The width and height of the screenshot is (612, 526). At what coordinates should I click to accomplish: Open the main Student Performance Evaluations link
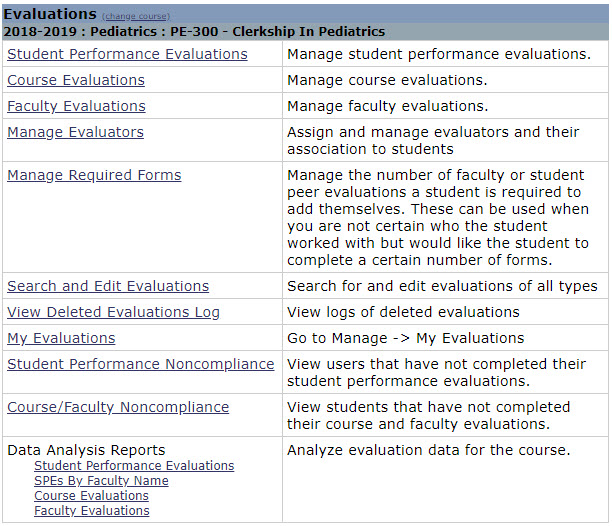click(x=127, y=54)
